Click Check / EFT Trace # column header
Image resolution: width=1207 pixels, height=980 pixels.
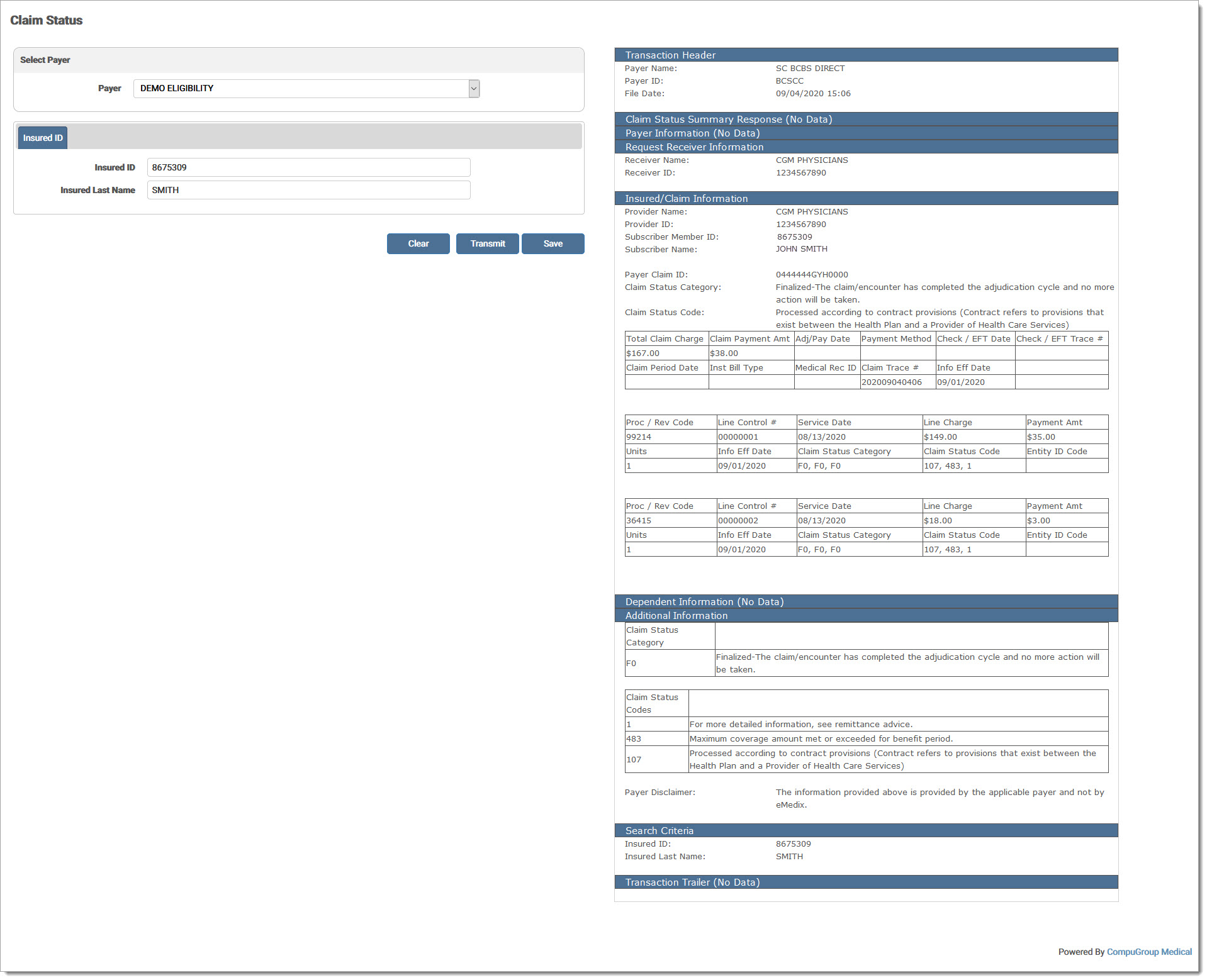1061,338
